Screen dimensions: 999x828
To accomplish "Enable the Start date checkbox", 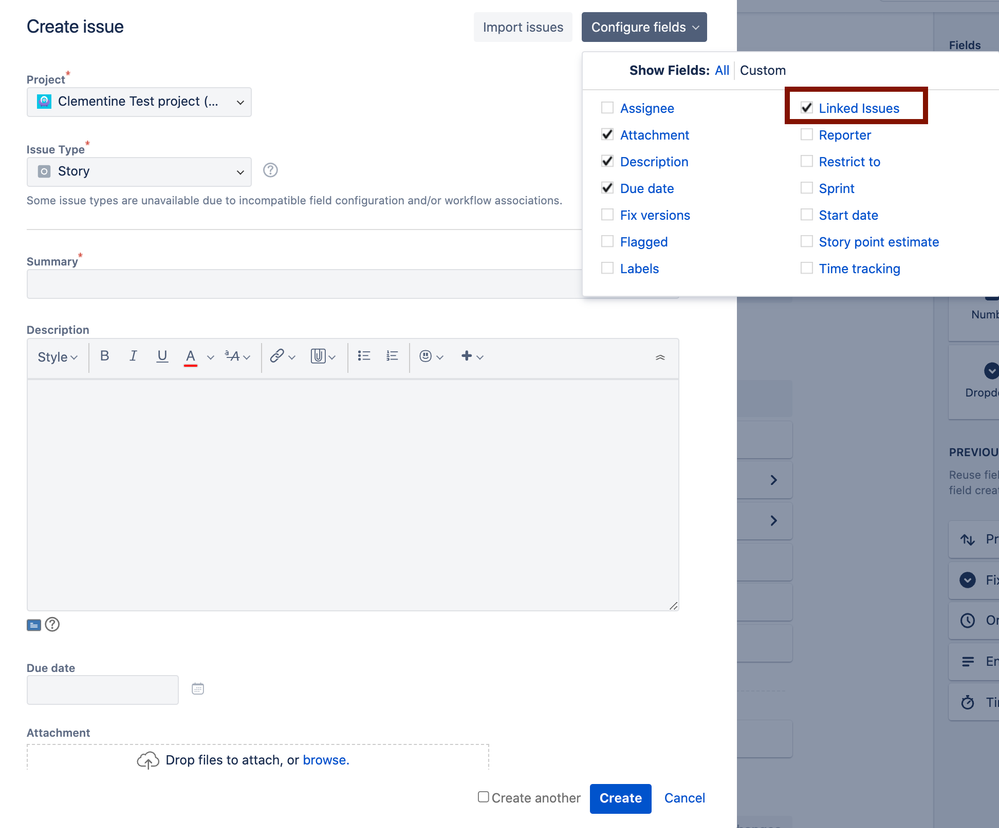I will click(807, 215).
